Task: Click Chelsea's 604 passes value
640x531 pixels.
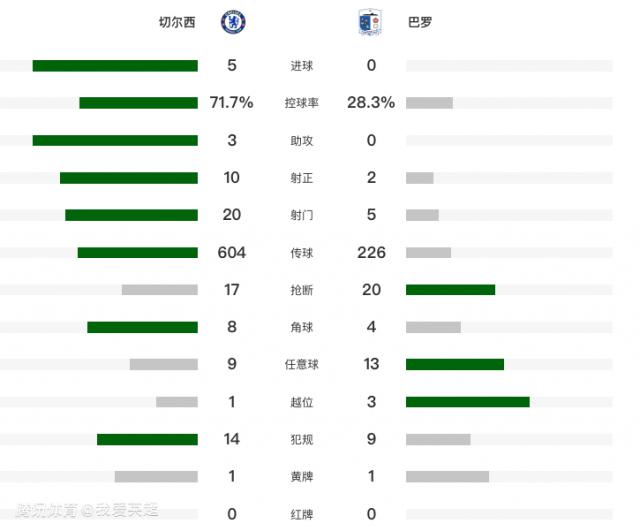Action: tap(232, 253)
